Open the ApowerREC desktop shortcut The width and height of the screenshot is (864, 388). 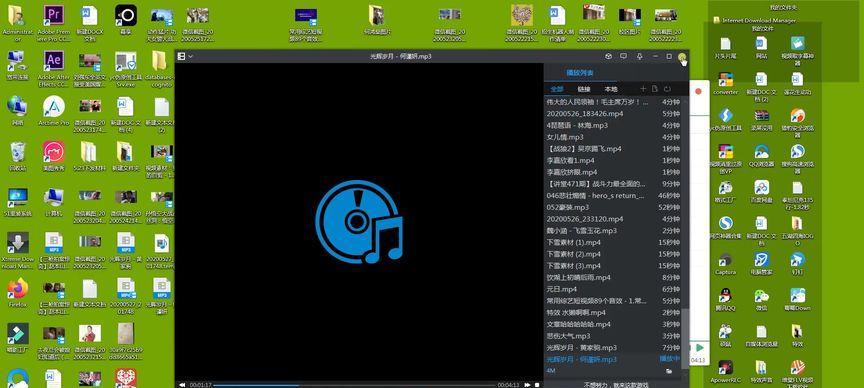[x=725, y=371]
